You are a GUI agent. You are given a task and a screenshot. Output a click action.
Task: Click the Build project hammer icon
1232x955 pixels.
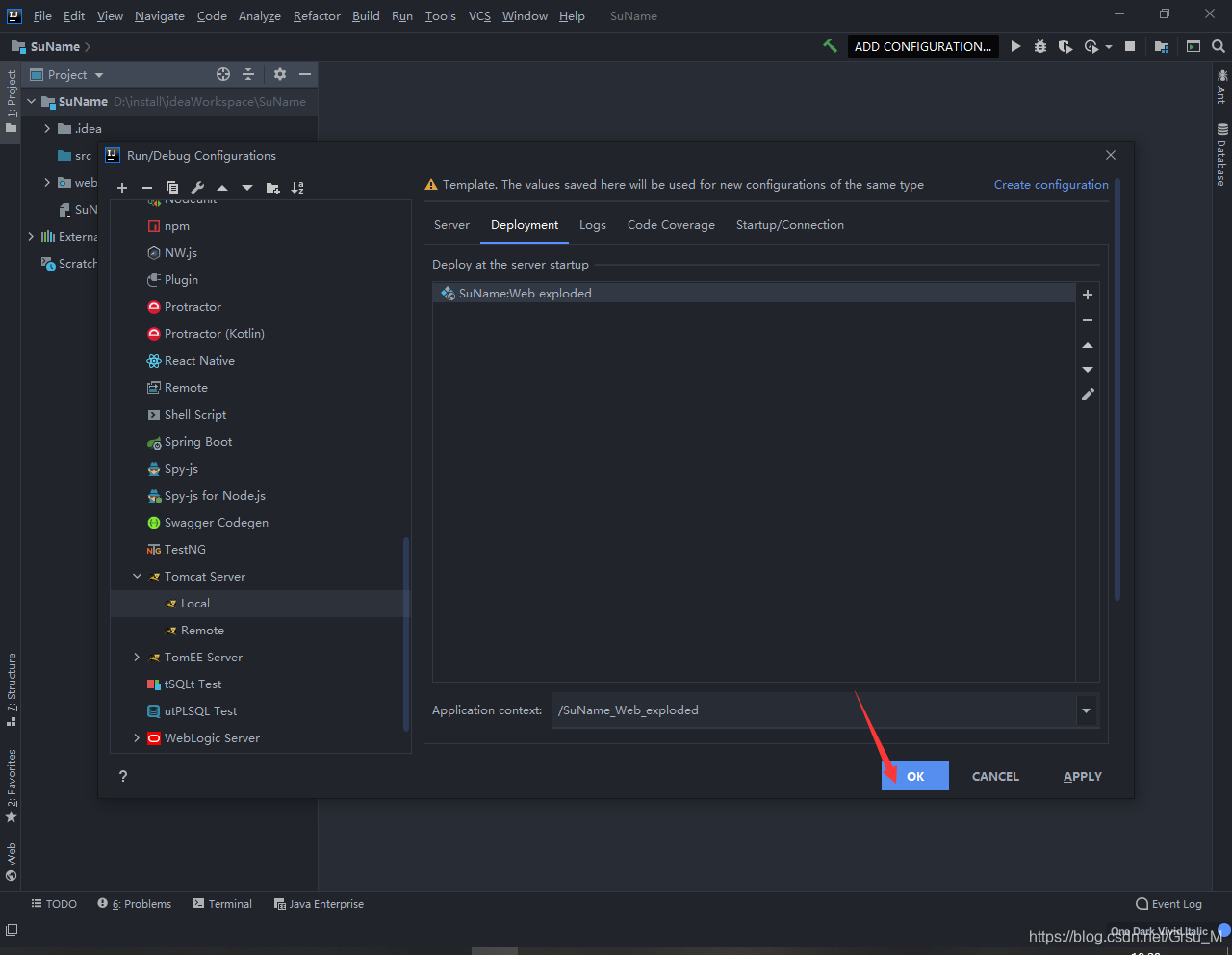(x=830, y=46)
